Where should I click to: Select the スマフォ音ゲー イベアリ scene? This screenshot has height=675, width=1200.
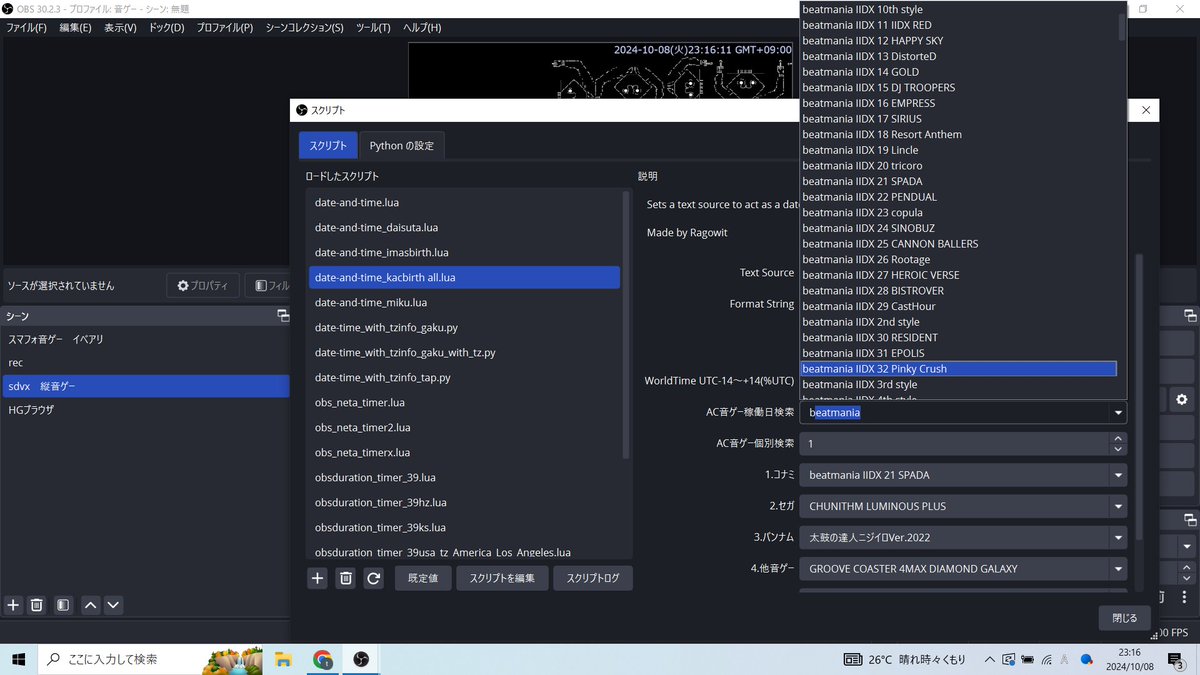[145, 339]
